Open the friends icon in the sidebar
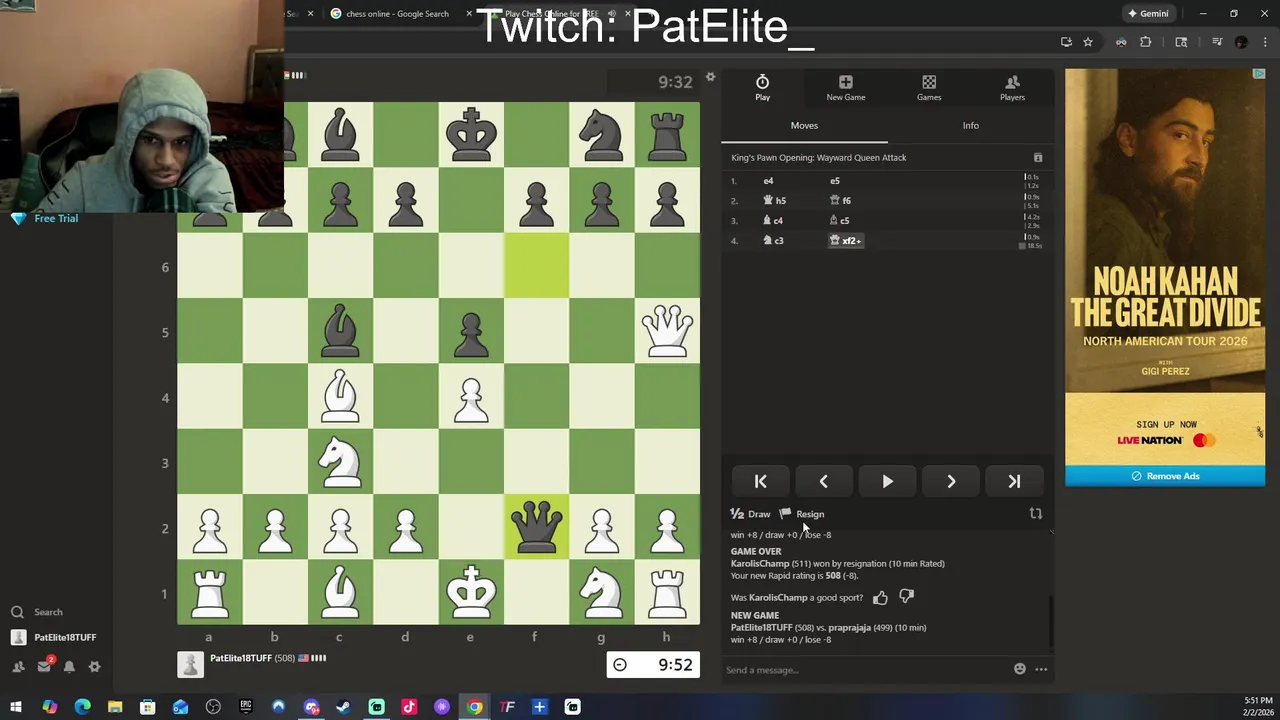 click(x=17, y=666)
